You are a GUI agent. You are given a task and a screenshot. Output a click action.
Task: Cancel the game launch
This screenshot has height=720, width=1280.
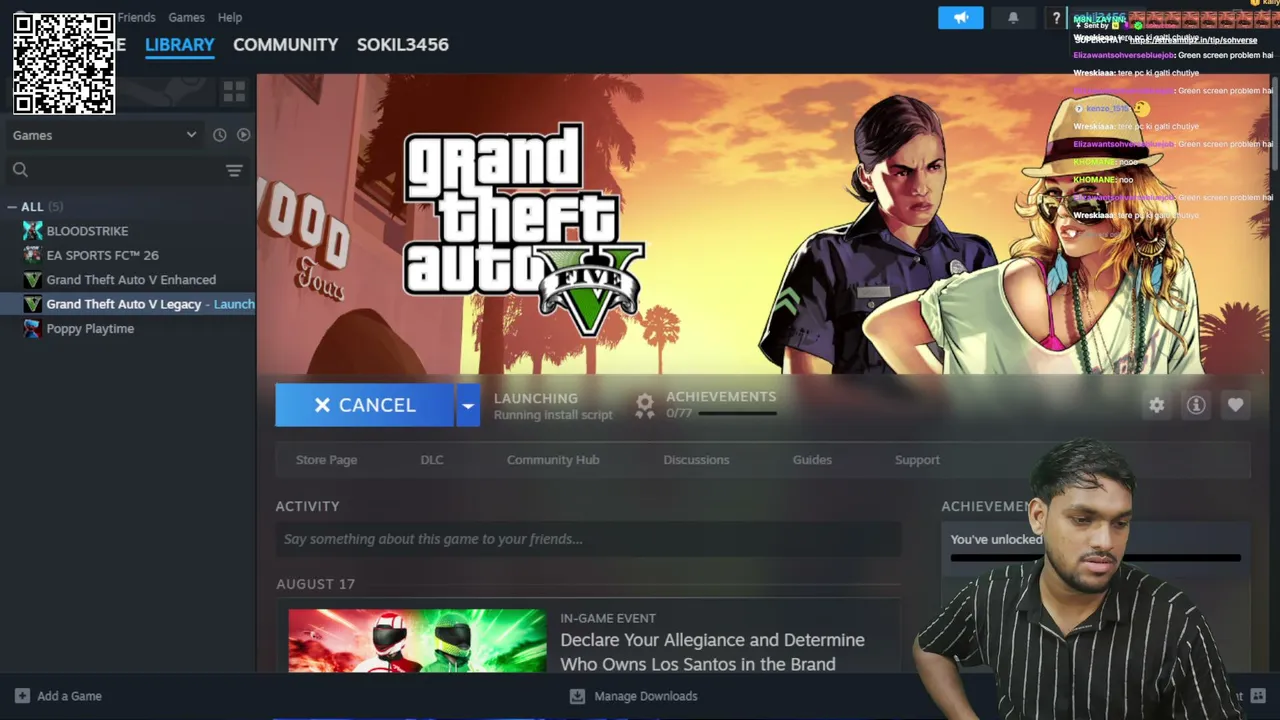pos(365,405)
